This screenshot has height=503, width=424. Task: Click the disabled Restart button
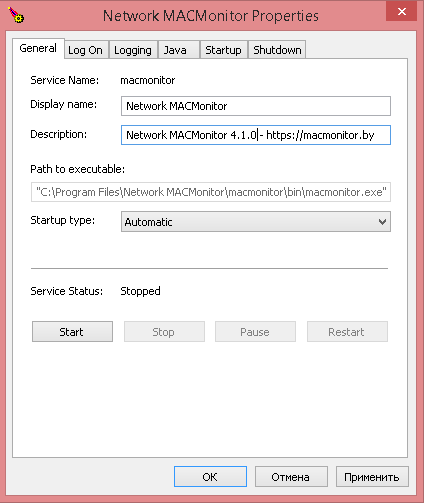tap(347, 332)
